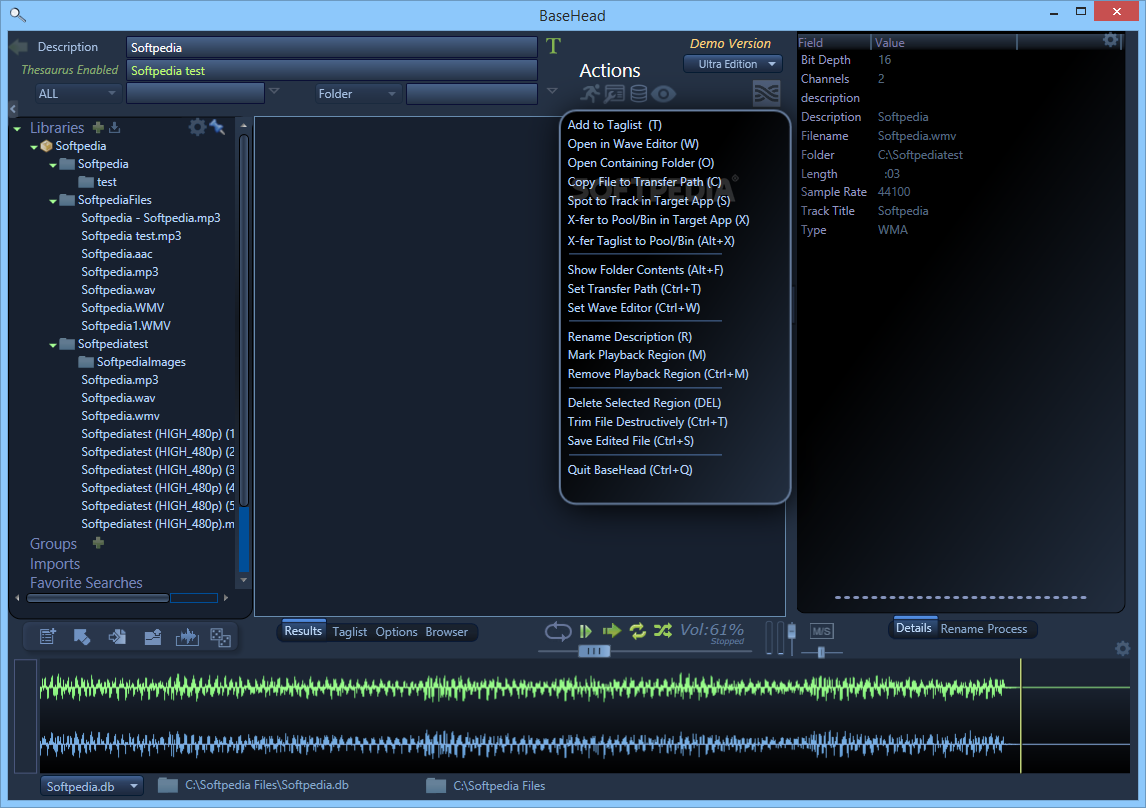
Task: Open waveform settings gear icon
Action: [x=1123, y=648]
